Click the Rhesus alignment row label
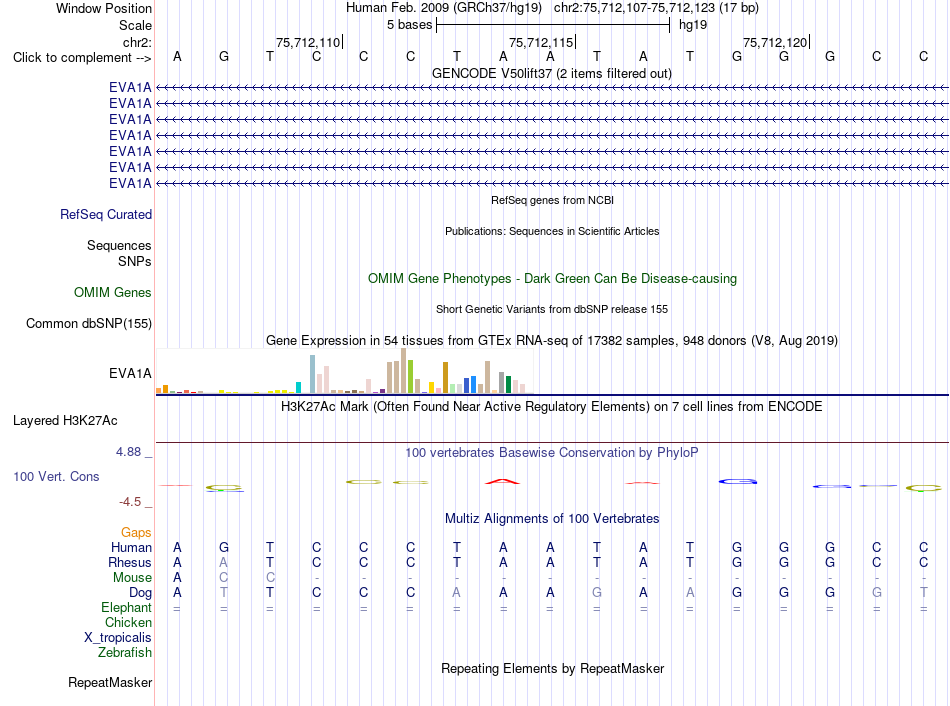This screenshot has width=950, height=706. (130, 563)
